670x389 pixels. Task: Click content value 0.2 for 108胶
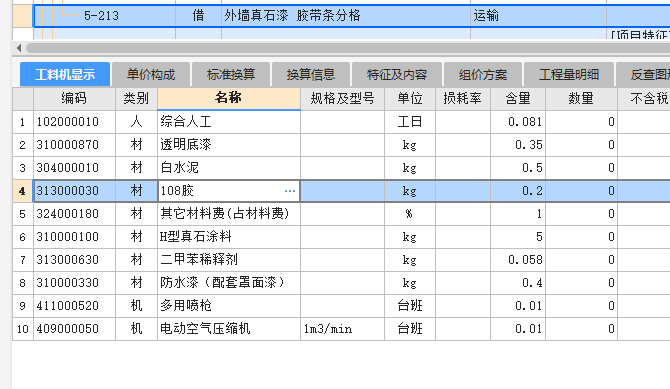click(x=518, y=191)
